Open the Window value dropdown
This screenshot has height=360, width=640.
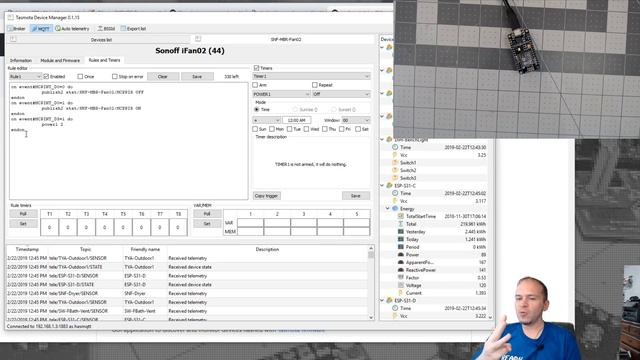pos(356,120)
